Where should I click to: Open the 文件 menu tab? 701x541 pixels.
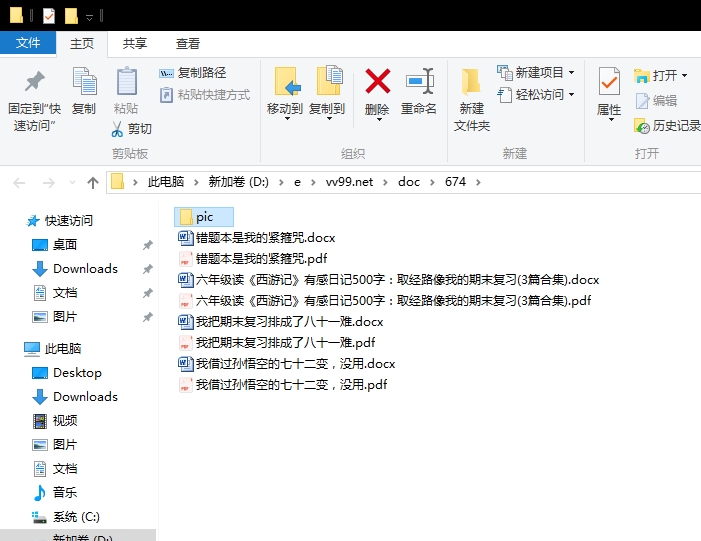(x=28, y=43)
